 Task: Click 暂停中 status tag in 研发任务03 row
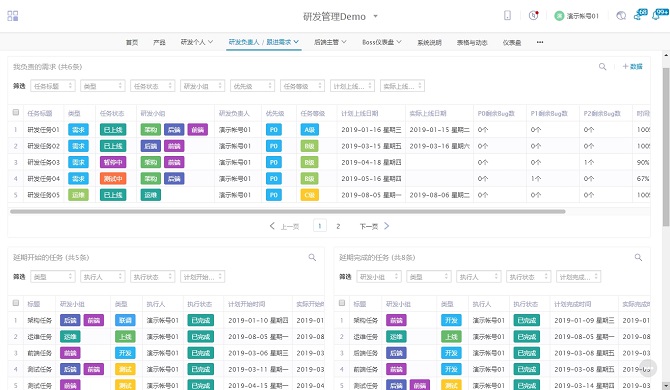113,162
